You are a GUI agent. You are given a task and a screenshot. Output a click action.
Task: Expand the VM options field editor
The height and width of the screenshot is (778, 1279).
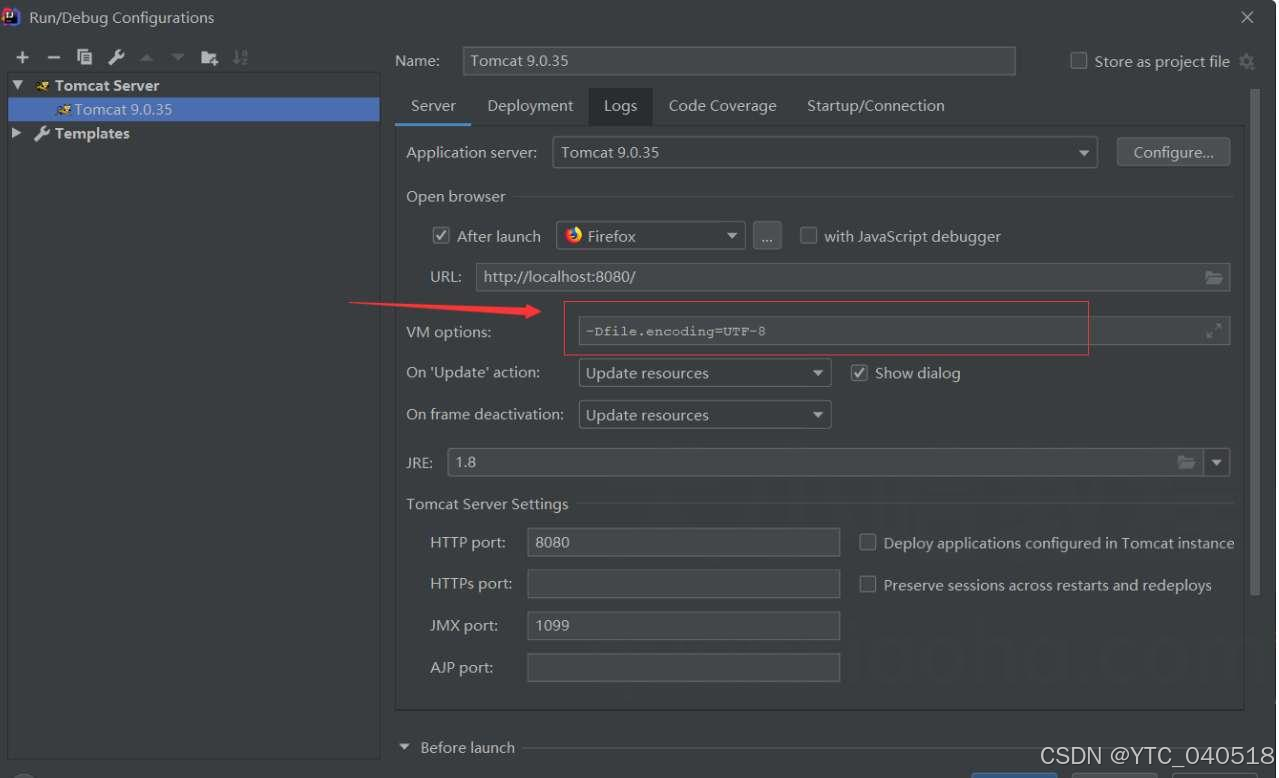tap(1214, 331)
